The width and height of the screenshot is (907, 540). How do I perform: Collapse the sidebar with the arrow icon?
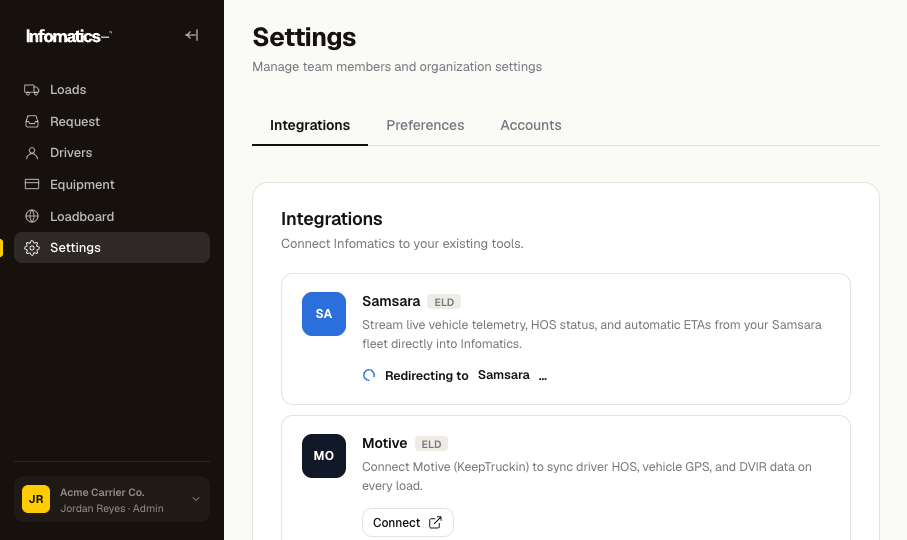[x=191, y=35]
